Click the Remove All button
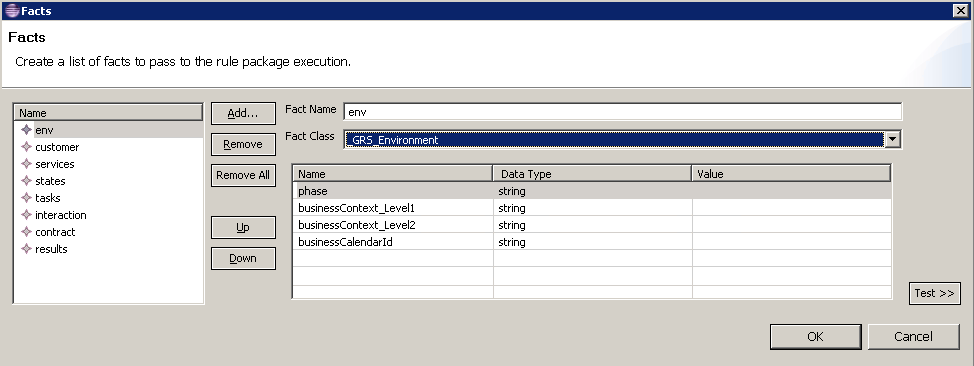Viewport: 974px width, 366px height. coord(243,175)
